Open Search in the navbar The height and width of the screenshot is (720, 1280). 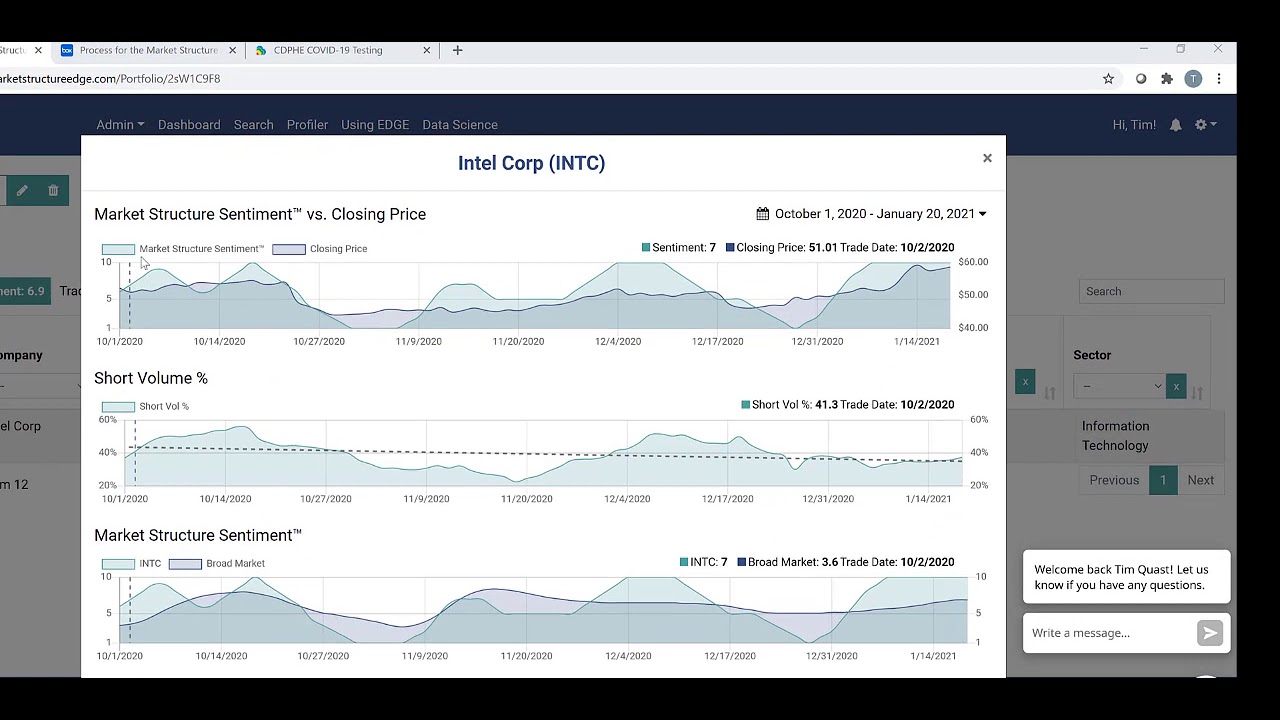point(253,125)
